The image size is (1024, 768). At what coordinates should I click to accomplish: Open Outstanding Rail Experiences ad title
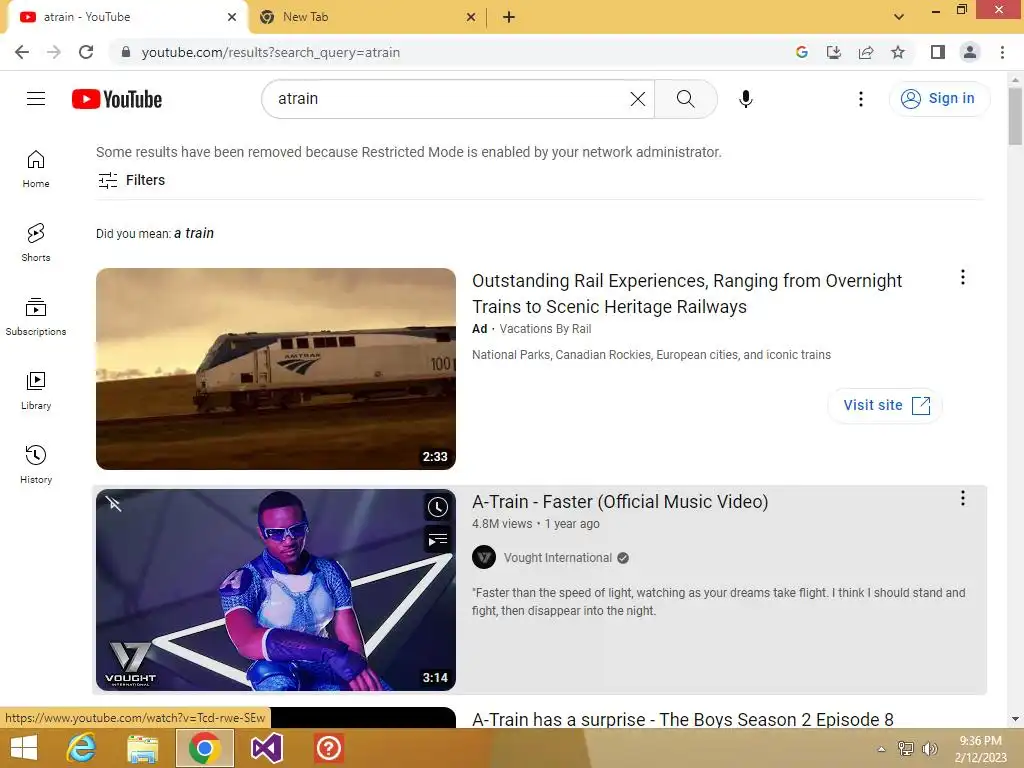point(686,293)
